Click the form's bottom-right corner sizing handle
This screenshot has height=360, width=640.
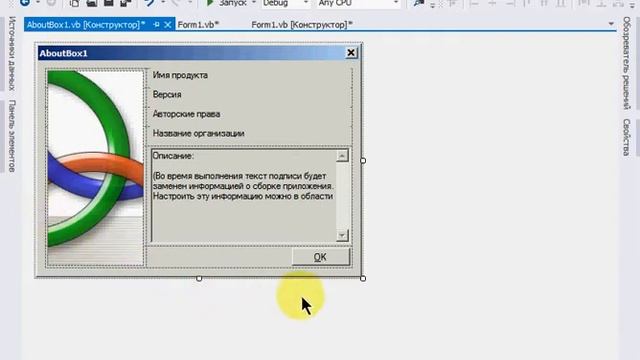click(x=363, y=278)
